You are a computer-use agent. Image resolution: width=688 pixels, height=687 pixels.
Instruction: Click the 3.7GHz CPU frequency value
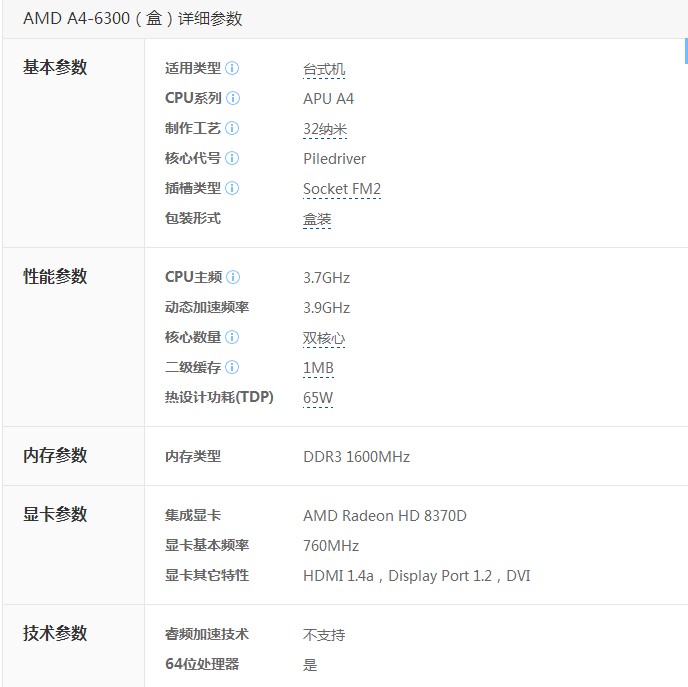(326, 278)
